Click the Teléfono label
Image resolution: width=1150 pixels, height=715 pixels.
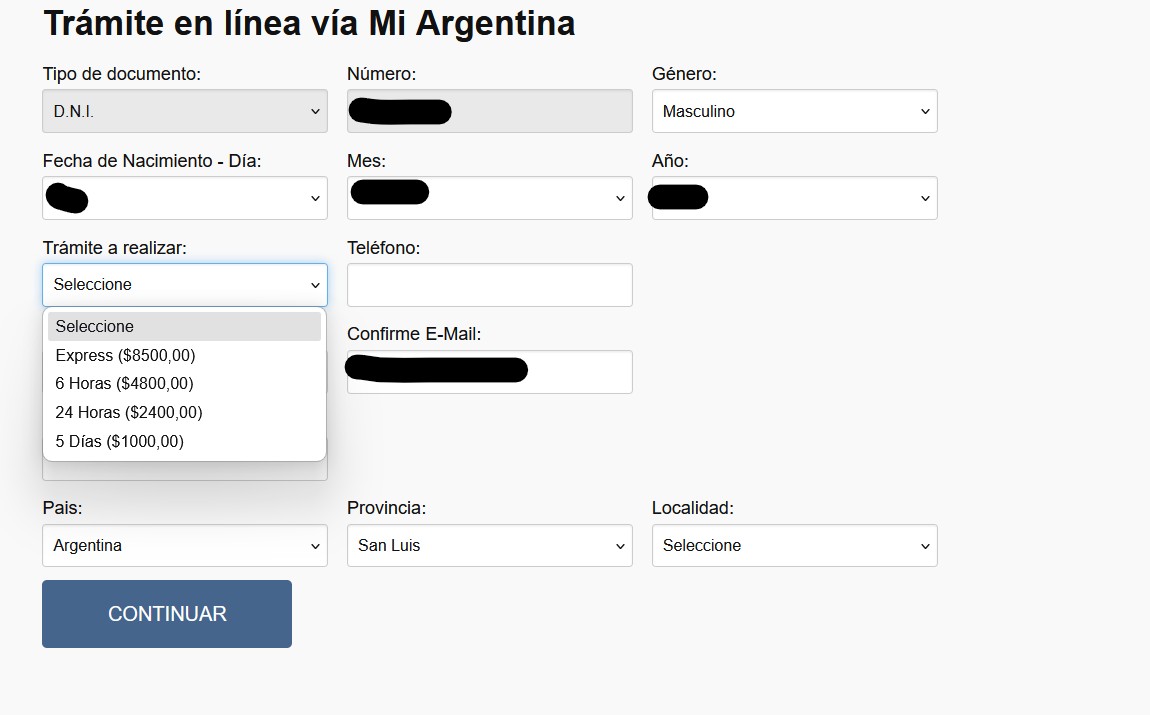384,248
